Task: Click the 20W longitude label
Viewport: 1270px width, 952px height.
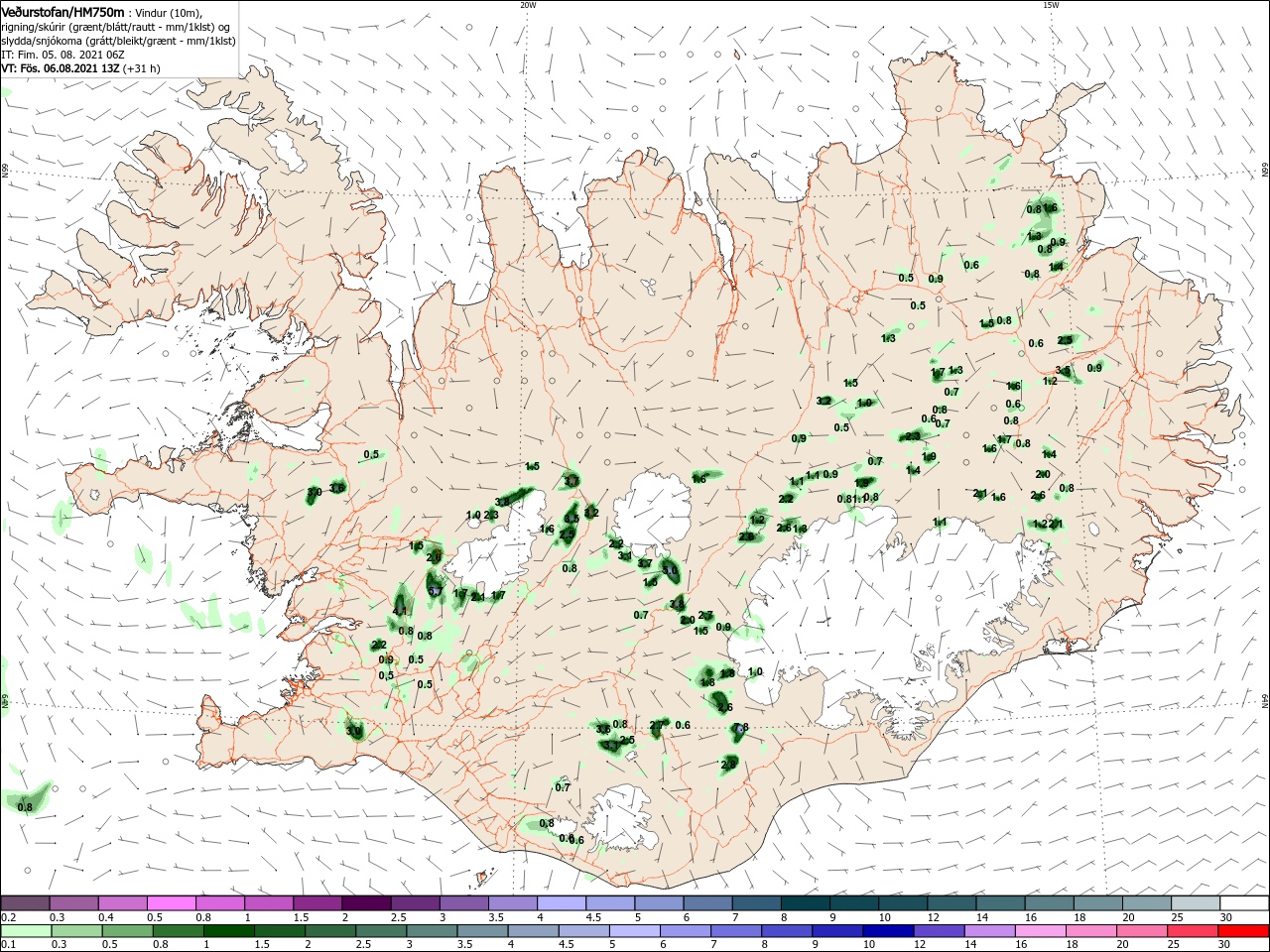Action: [x=528, y=5]
